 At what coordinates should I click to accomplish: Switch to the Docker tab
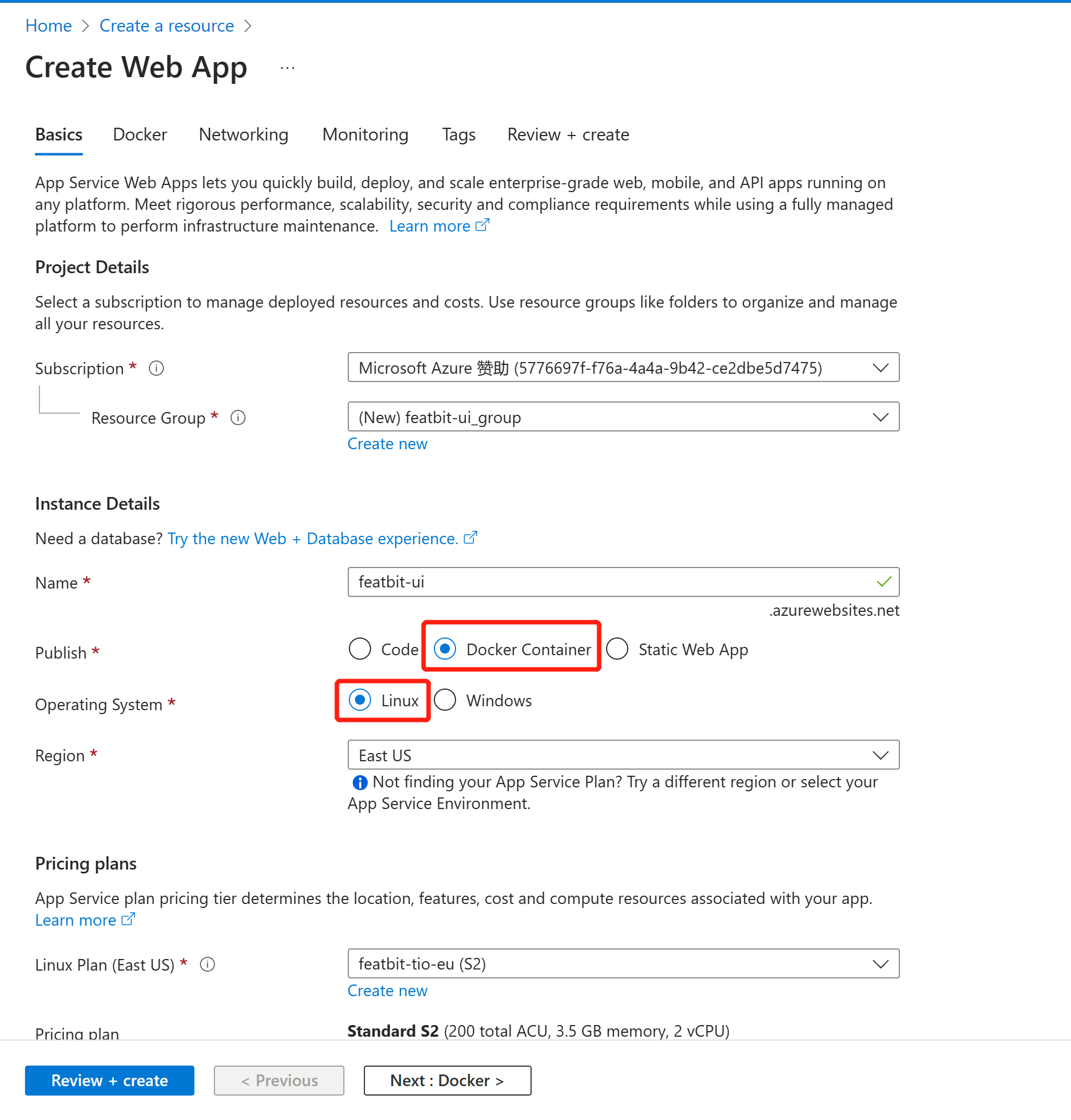(140, 134)
